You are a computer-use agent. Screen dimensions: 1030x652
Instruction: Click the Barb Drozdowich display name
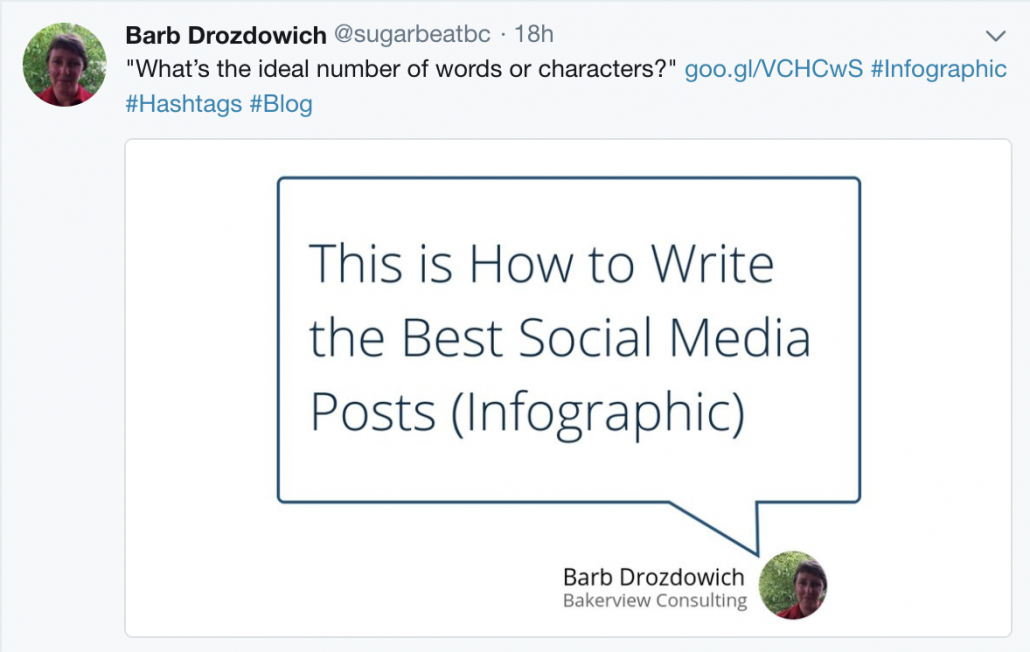[225, 35]
